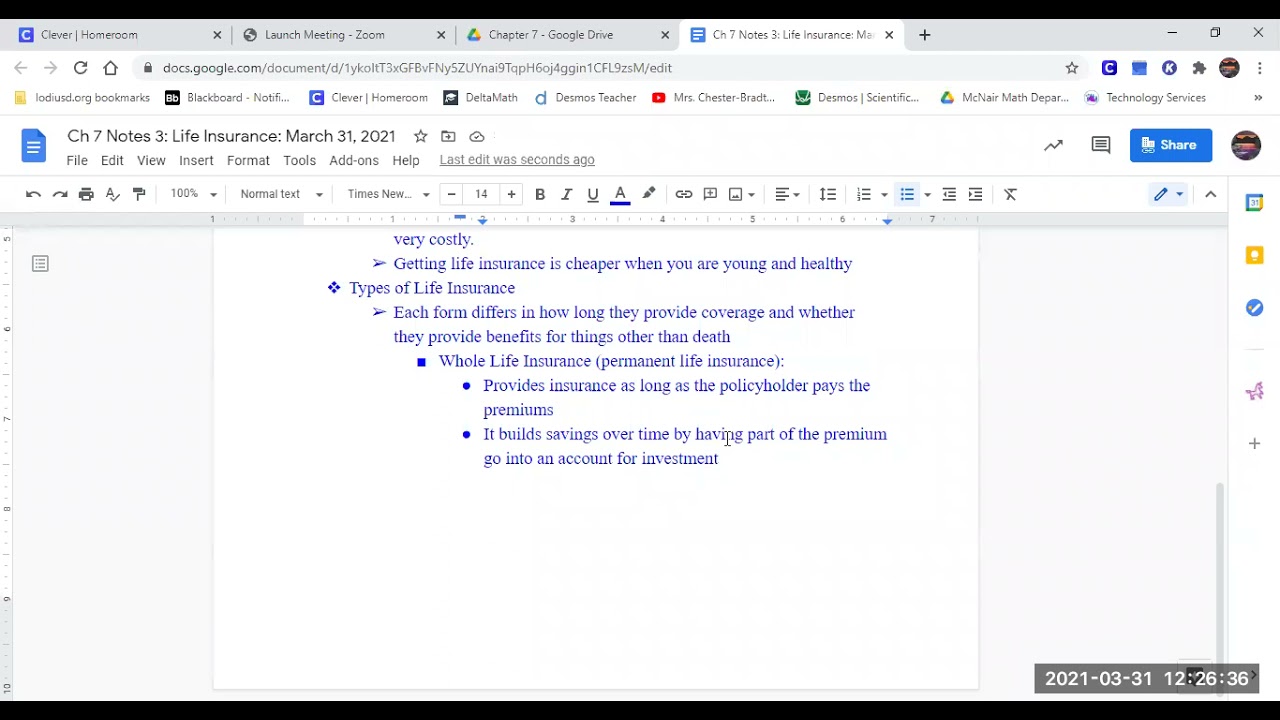The height and width of the screenshot is (720, 1280).
Task: Insert link using chain icon
Action: (684, 194)
